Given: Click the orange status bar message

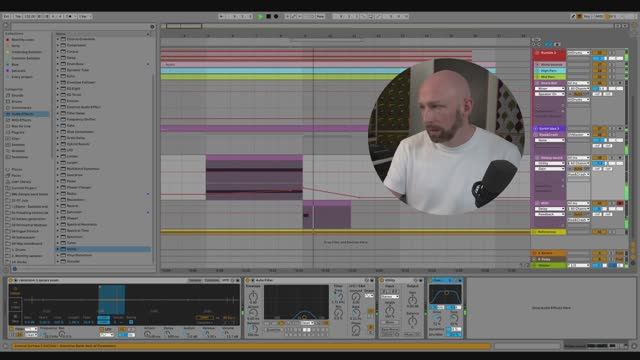Looking at the screenshot, I should [251, 346].
